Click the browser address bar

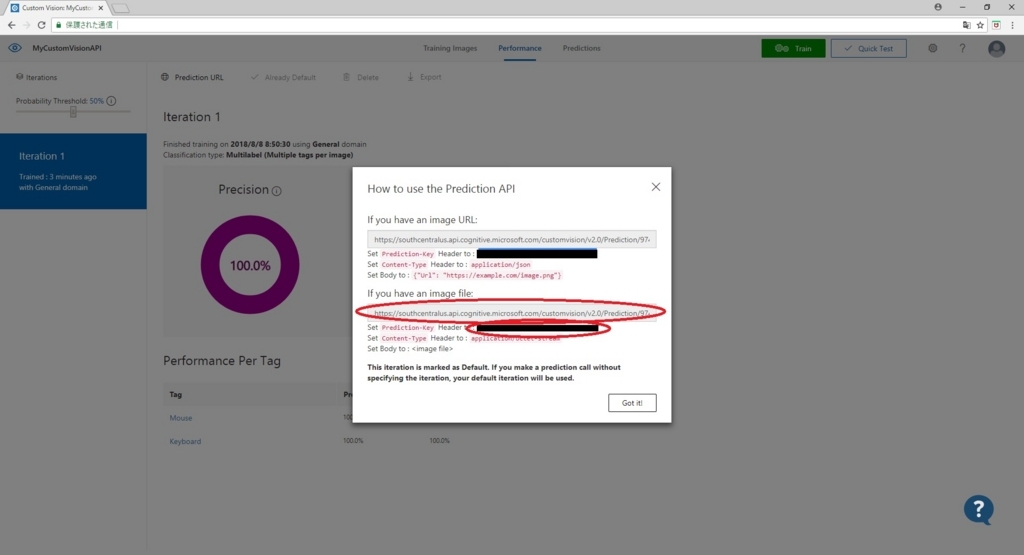506,25
